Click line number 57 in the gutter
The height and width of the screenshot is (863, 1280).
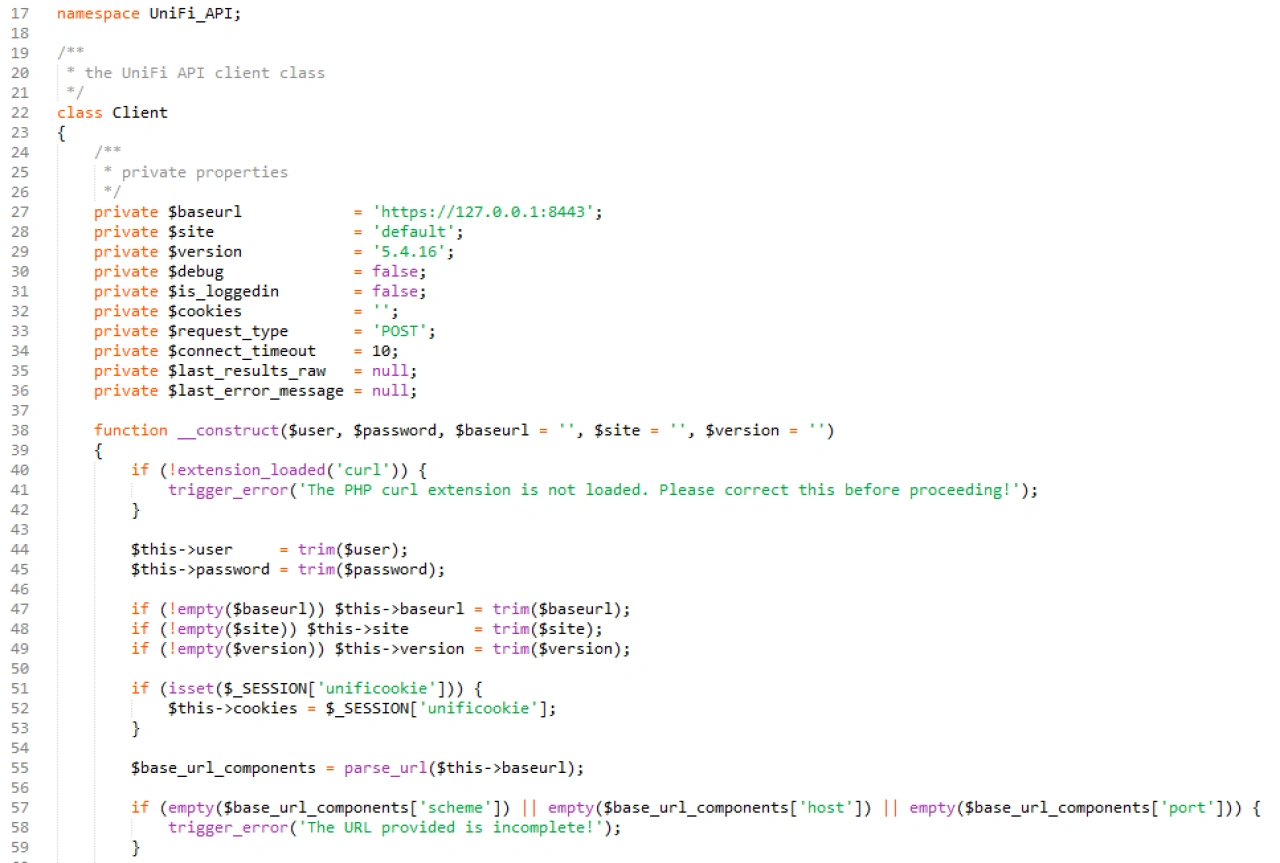click(x=20, y=807)
